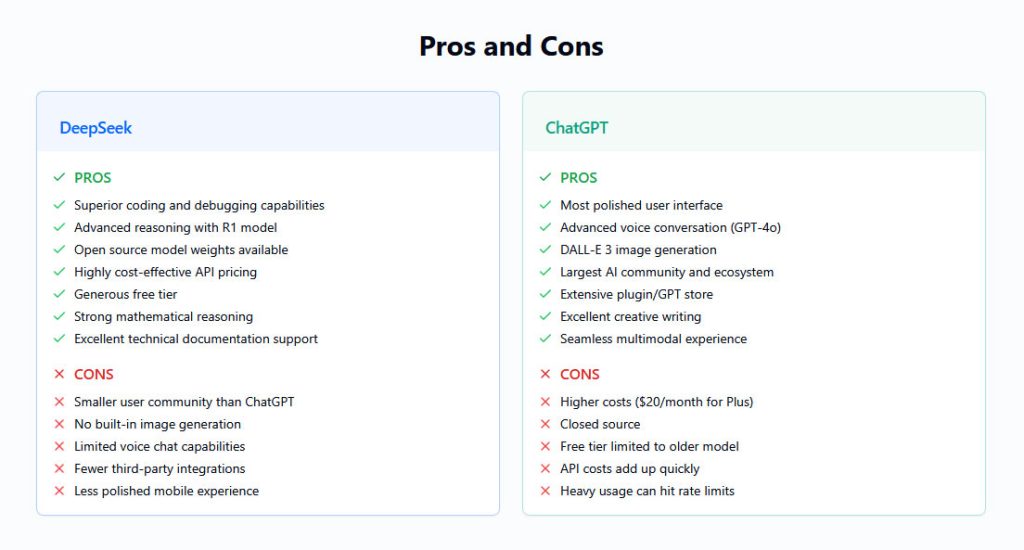Select the ChatGPT card title
The width and height of the screenshot is (1024, 550).
point(577,128)
